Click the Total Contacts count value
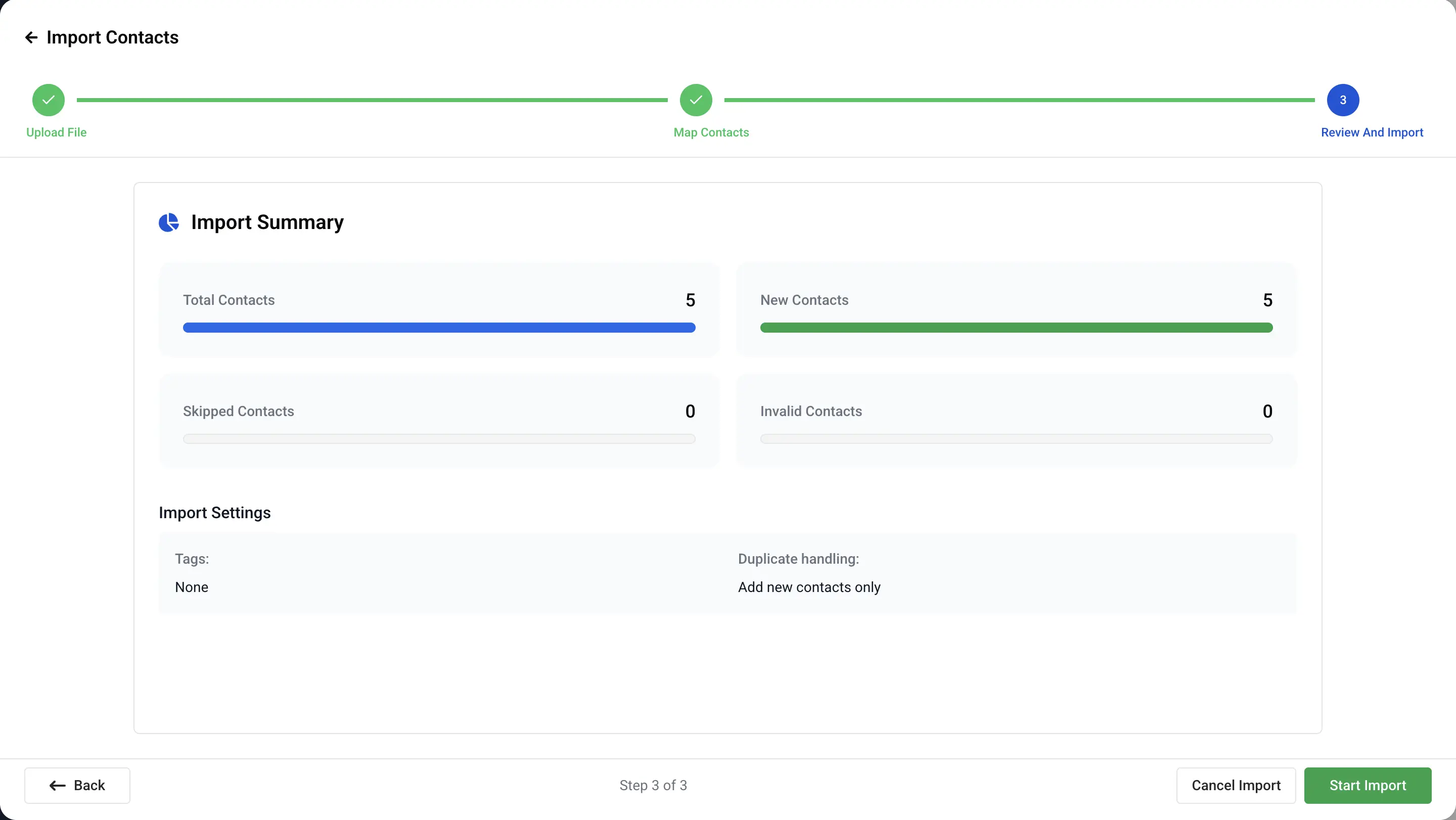The width and height of the screenshot is (1456, 820). (690, 300)
